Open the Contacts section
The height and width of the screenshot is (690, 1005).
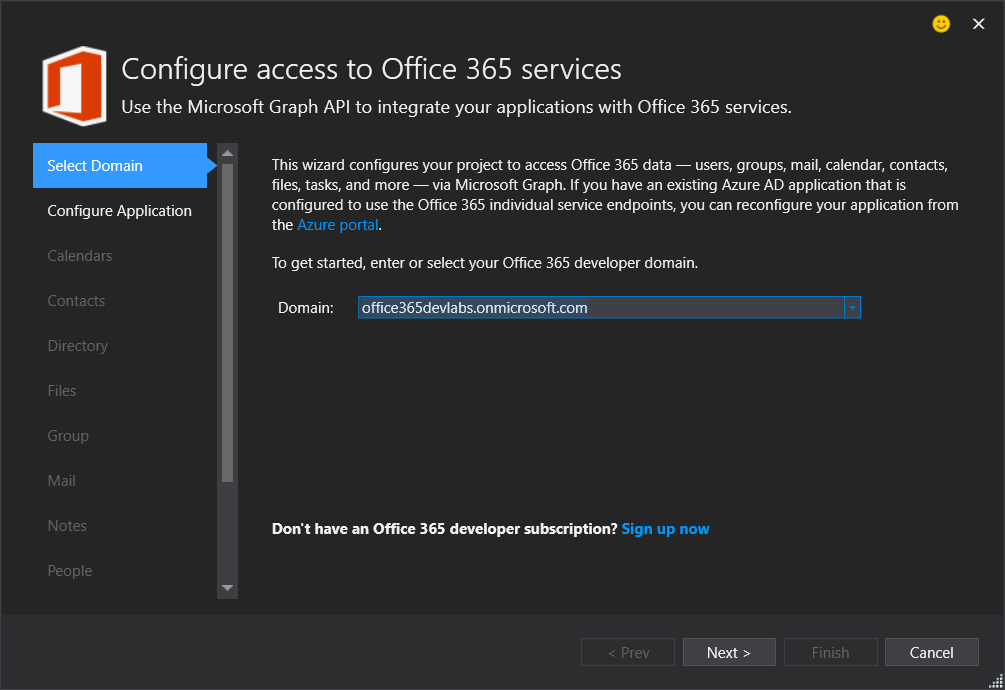[x=76, y=301]
